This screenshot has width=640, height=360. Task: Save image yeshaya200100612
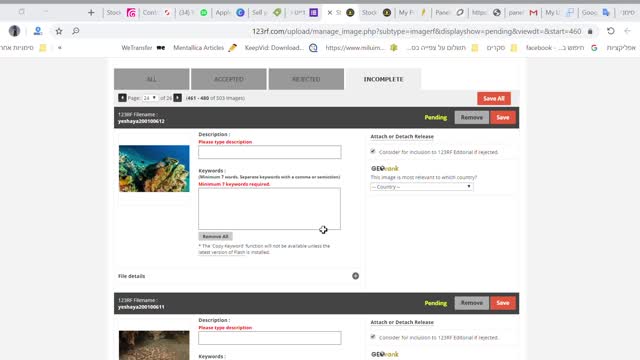[x=503, y=118]
